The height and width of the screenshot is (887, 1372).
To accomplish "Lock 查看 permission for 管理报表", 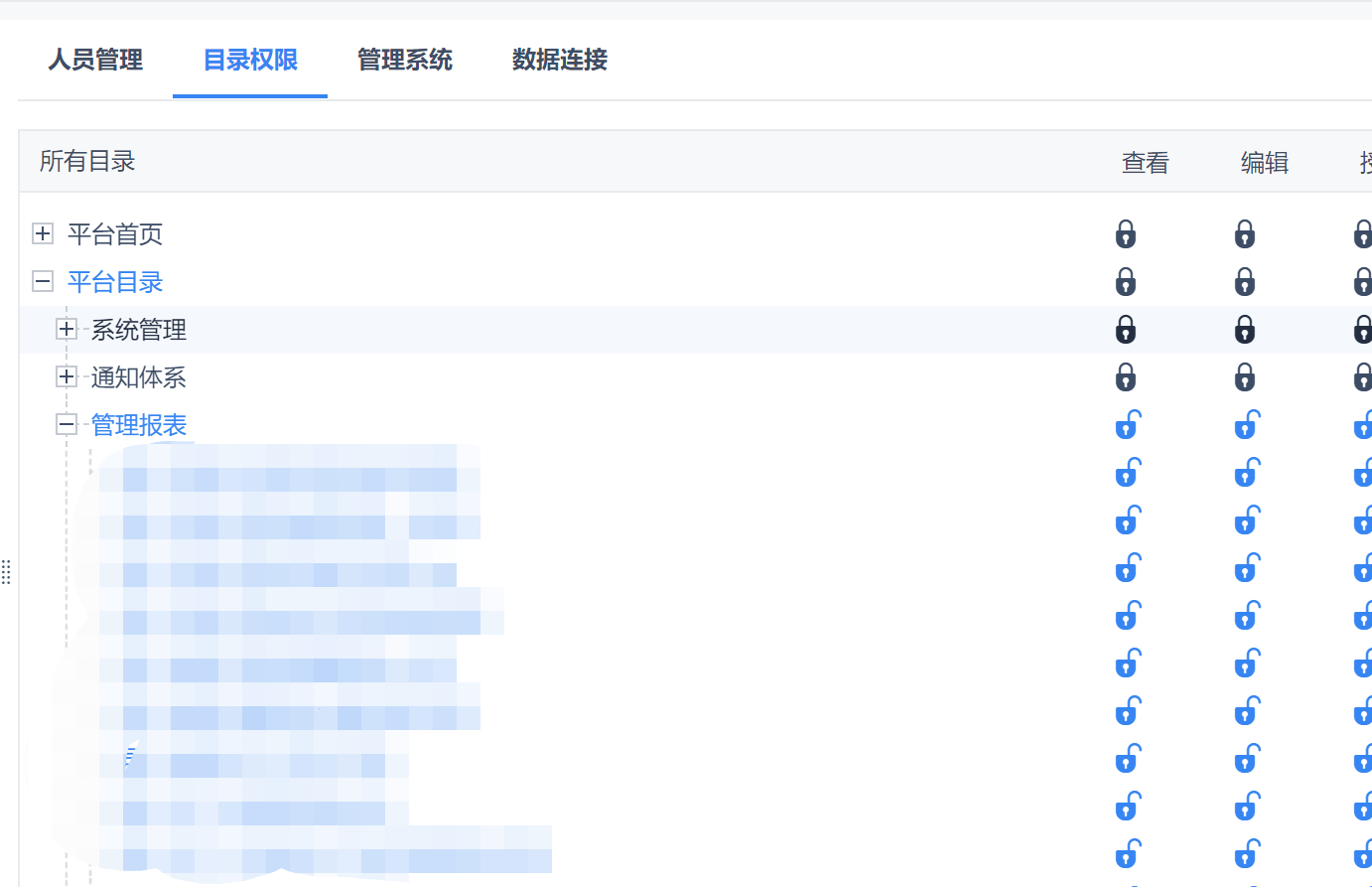I will [x=1128, y=425].
